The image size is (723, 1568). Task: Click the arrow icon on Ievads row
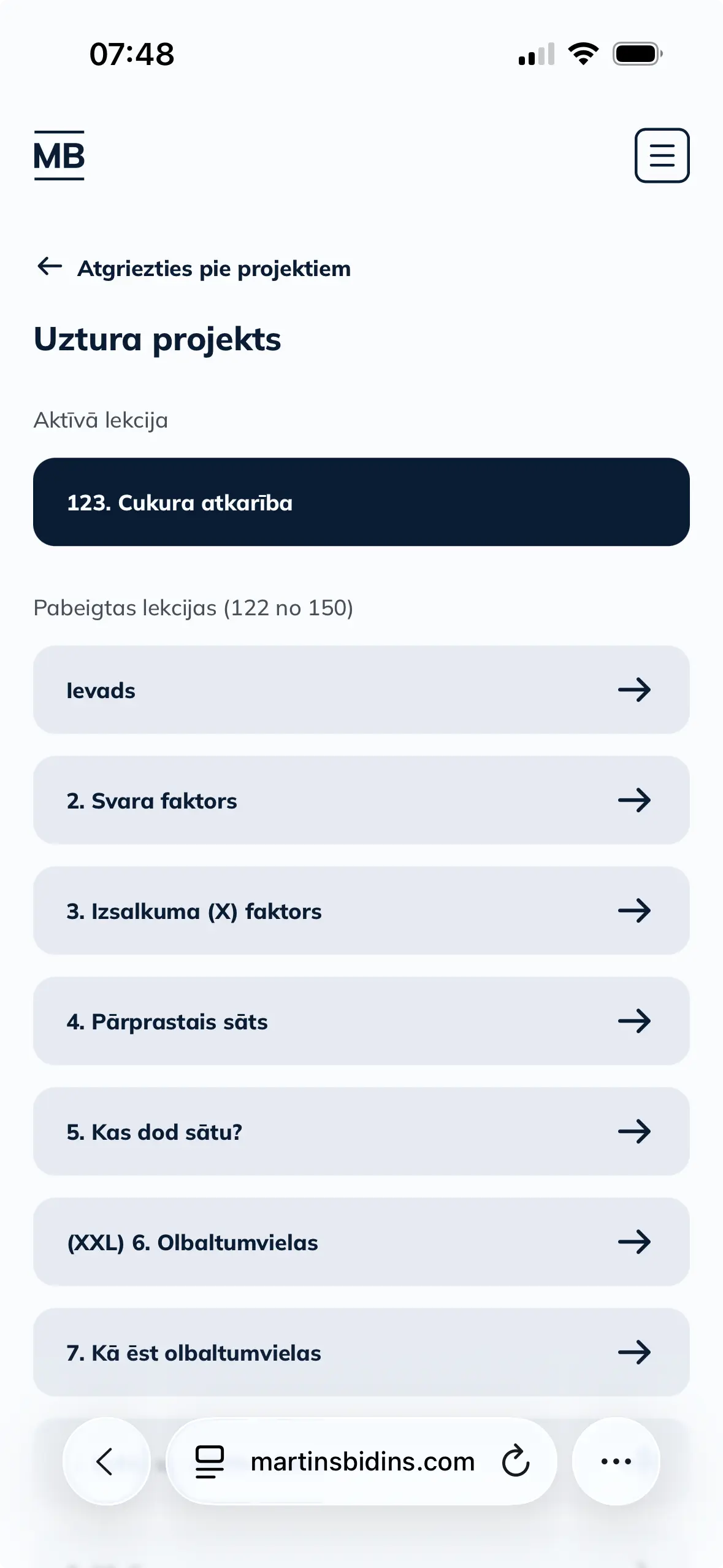634,690
